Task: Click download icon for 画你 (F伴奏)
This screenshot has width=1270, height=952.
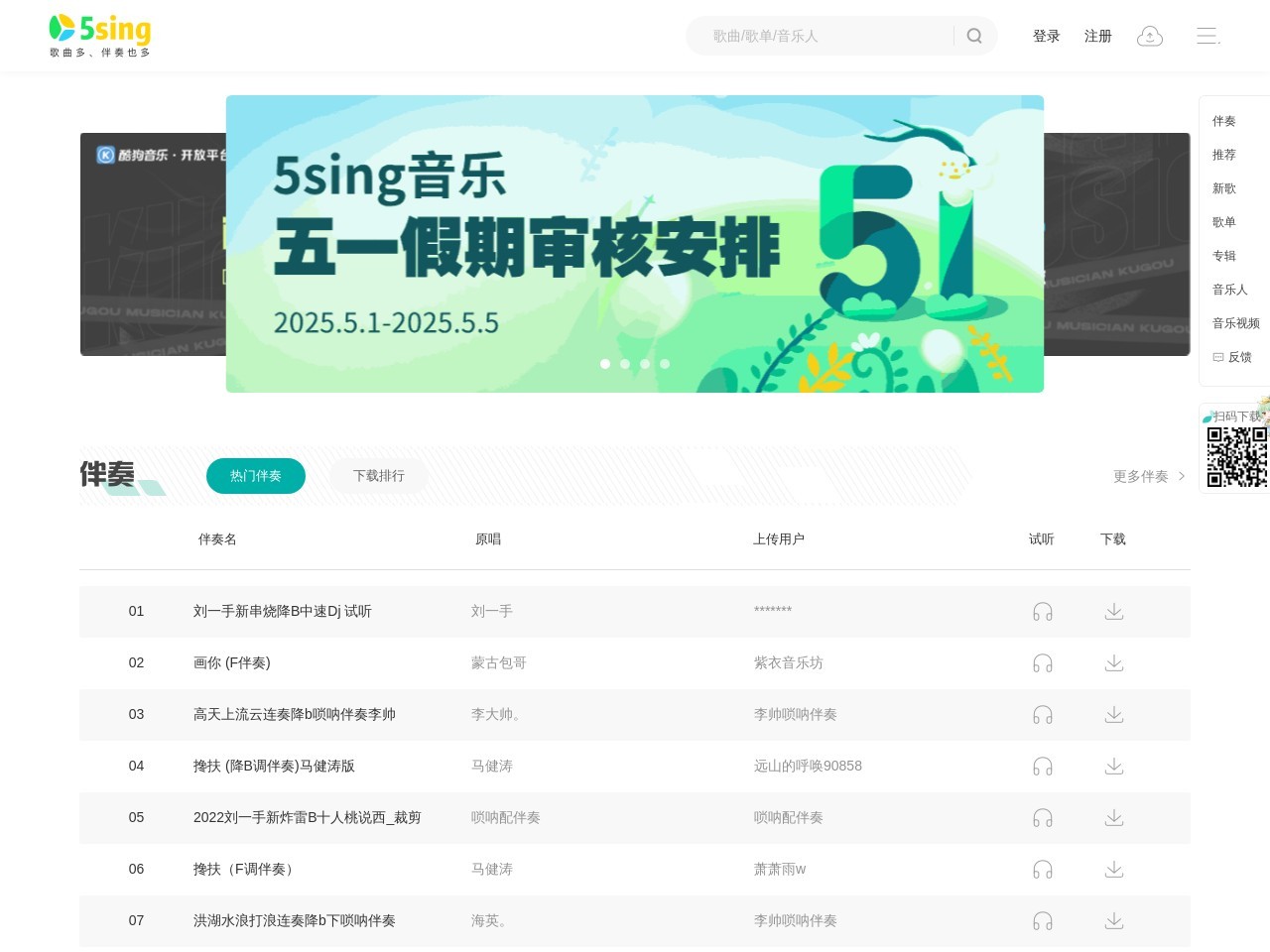Action: [x=1113, y=663]
